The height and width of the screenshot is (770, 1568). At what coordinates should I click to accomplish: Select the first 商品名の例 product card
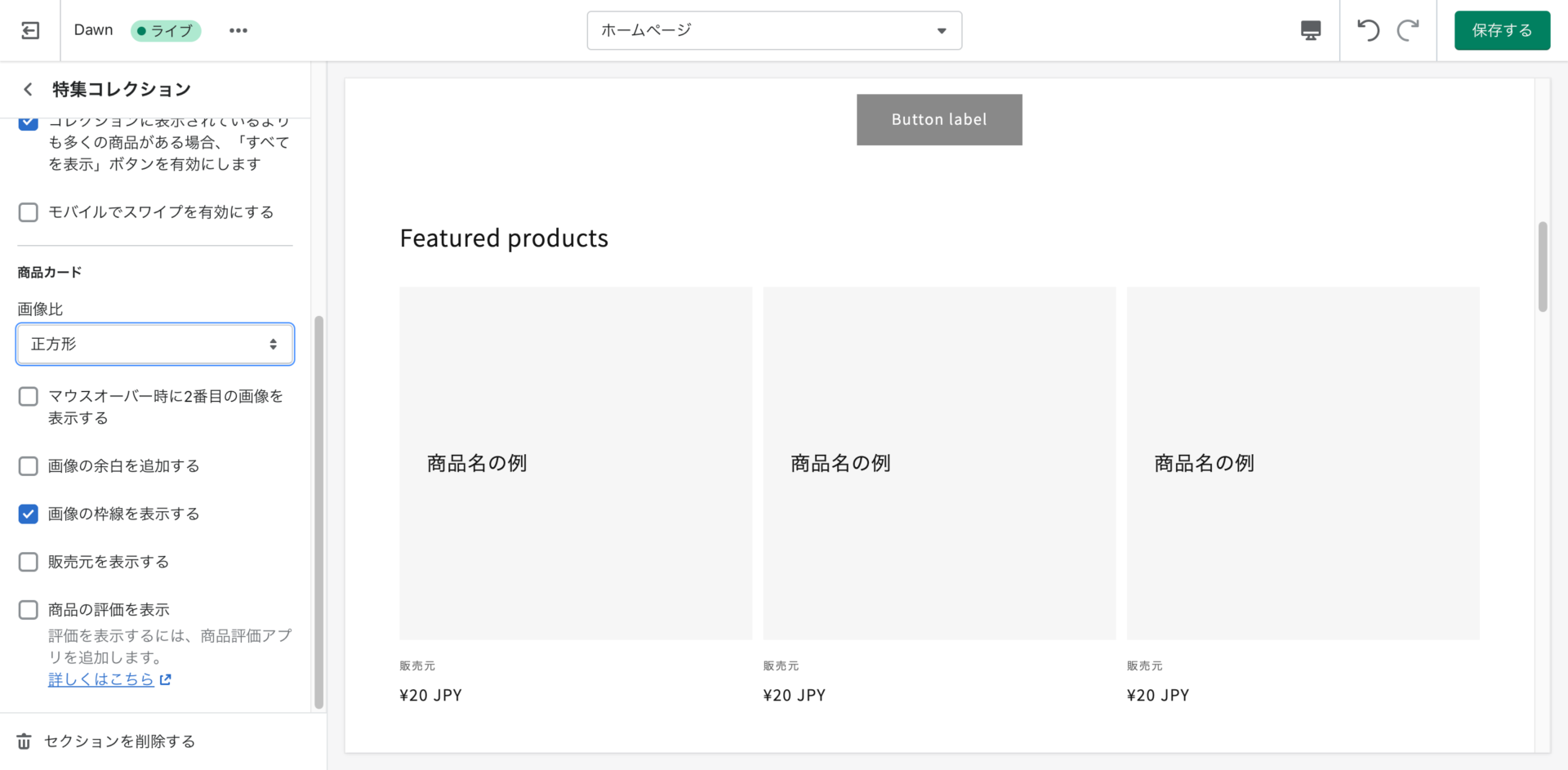click(x=575, y=463)
